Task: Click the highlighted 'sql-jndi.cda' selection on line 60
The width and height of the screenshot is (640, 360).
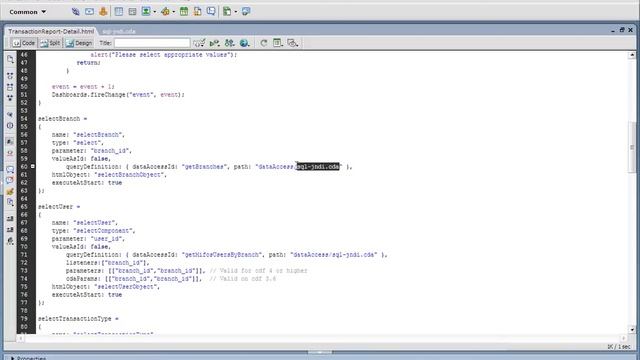Action: coord(318,167)
